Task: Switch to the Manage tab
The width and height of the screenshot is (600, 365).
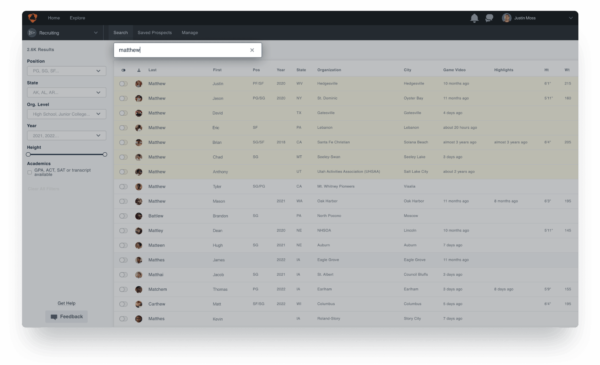Action: 190,33
